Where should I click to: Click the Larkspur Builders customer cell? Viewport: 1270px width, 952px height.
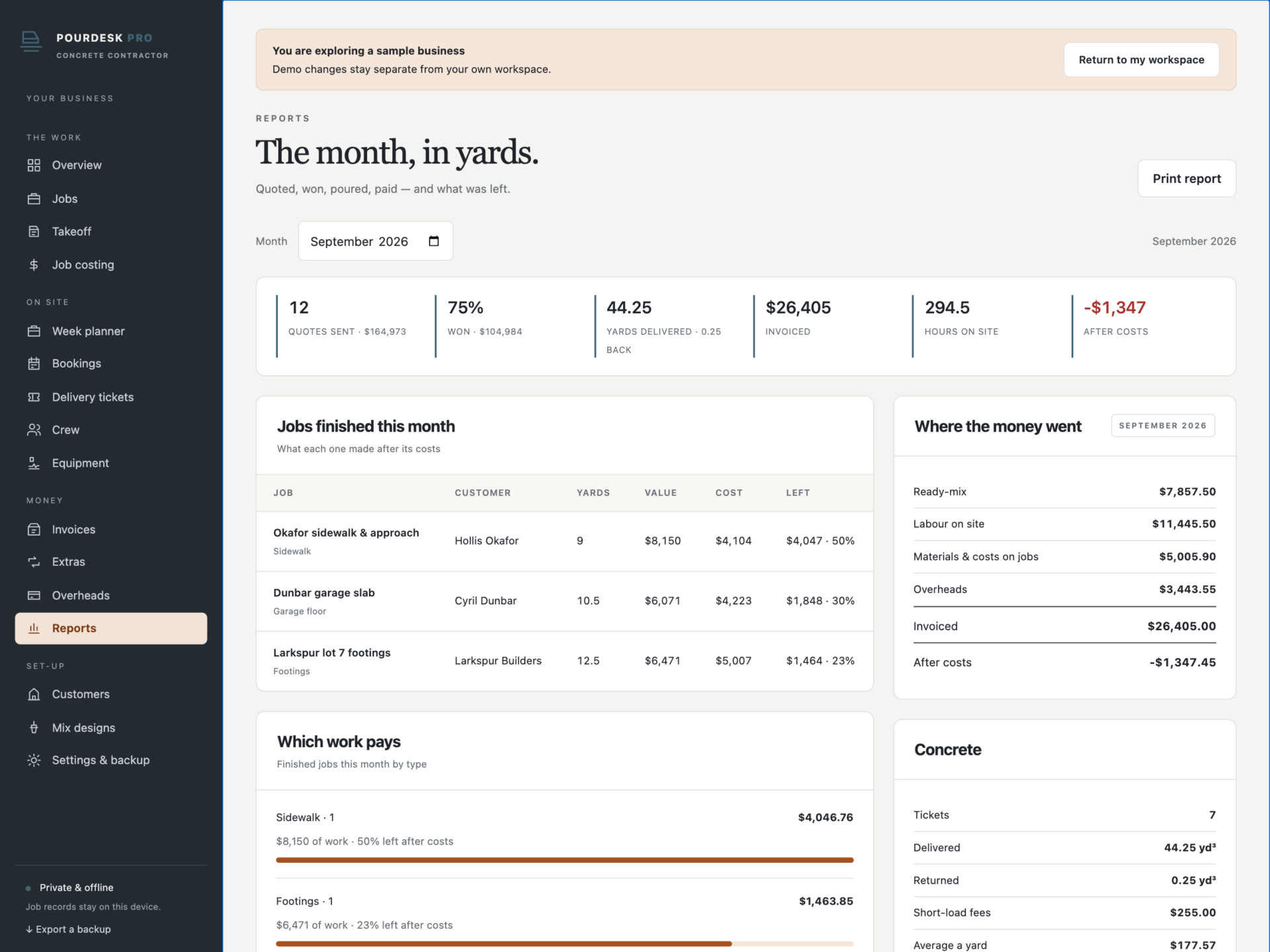click(497, 660)
